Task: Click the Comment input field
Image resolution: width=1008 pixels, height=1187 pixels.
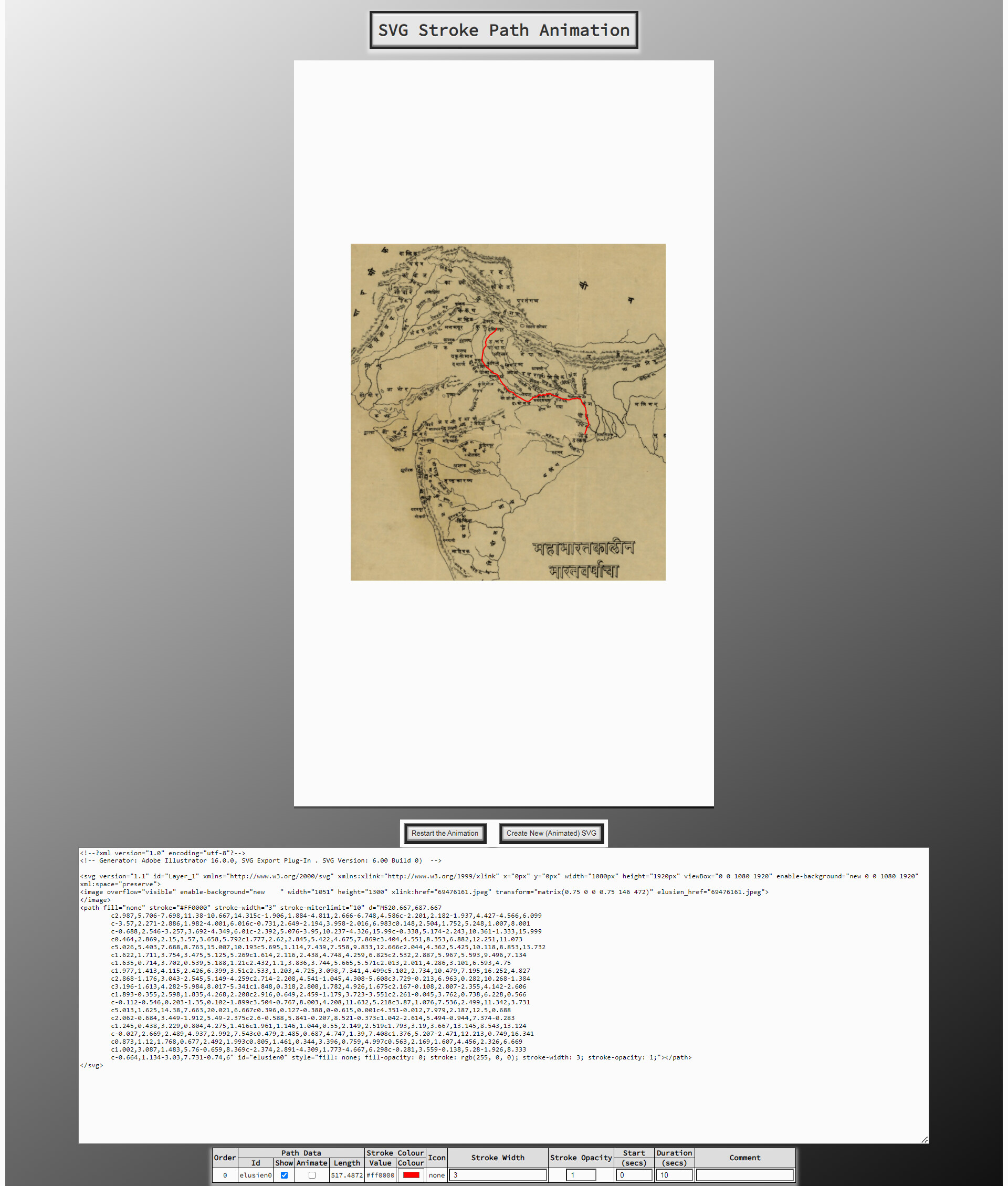Action: point(744,1175)
